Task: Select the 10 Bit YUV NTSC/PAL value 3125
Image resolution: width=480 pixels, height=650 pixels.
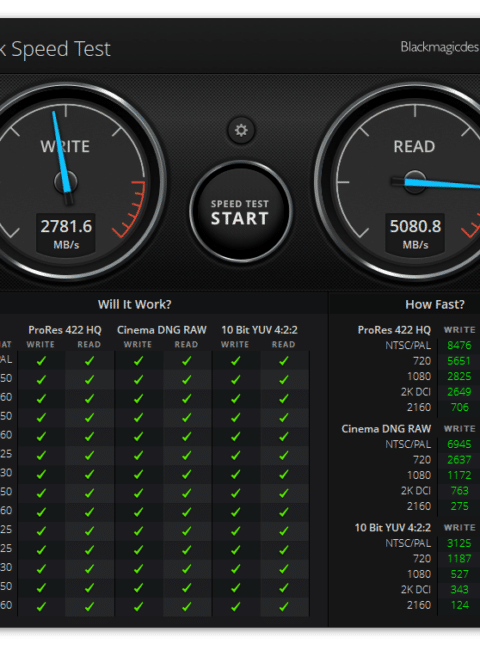Action: point(459,543)
